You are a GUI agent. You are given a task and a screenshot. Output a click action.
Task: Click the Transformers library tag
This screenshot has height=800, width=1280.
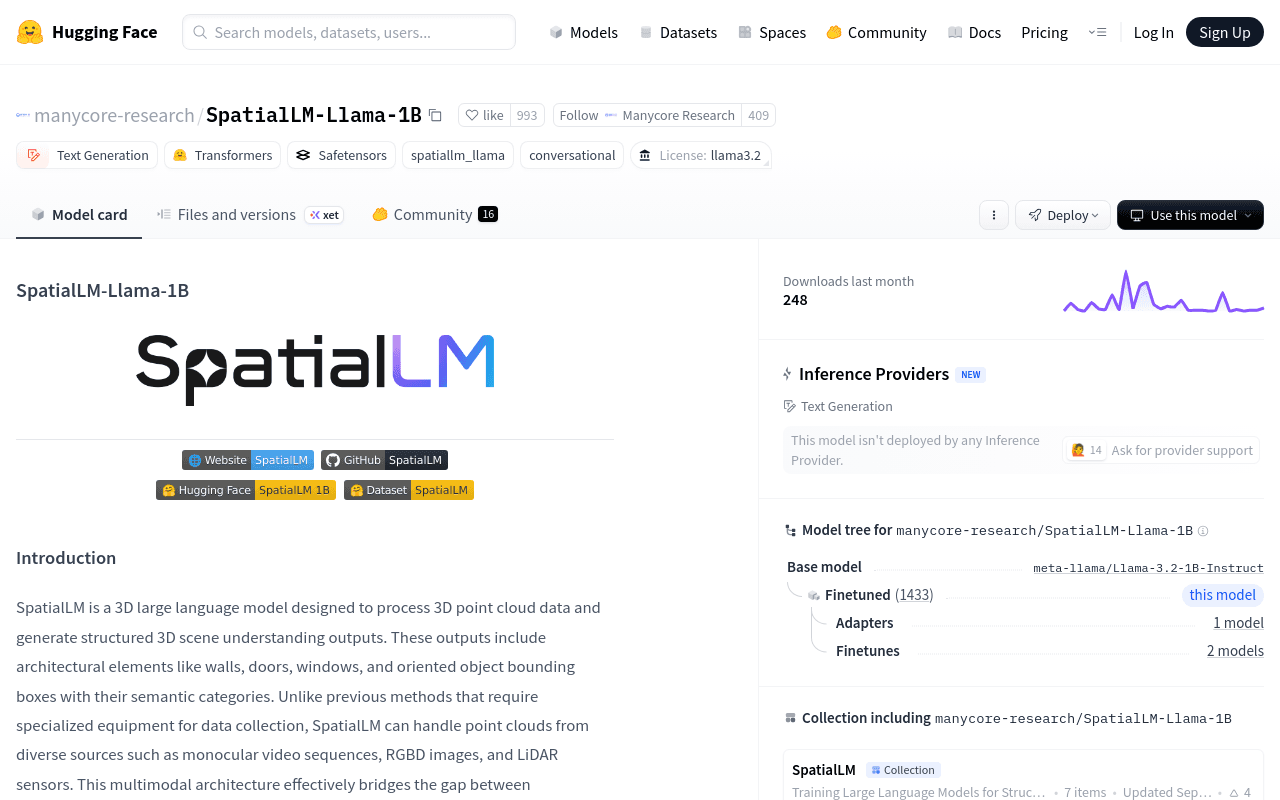coord(222,155)
